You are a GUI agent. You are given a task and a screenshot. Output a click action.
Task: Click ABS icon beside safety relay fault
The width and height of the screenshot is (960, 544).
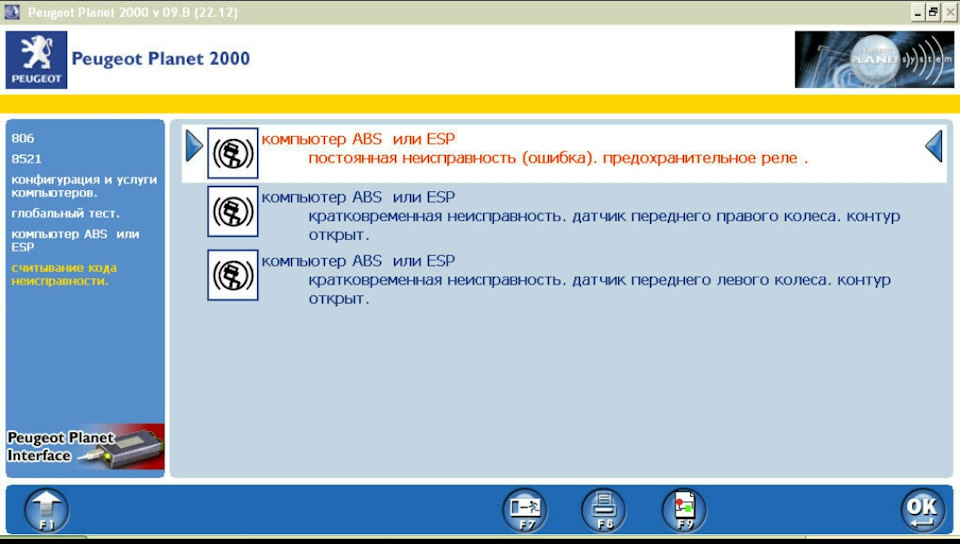click(233, 153)
